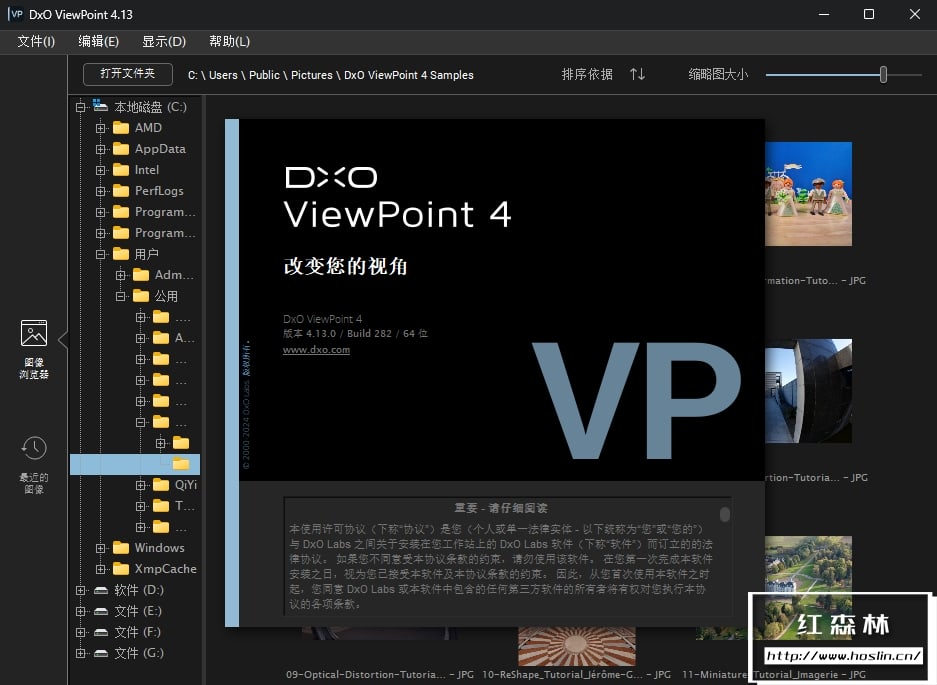Open the fisheye building thumbnail
This screenshot has height=685, width=937.
pos(809,390)
